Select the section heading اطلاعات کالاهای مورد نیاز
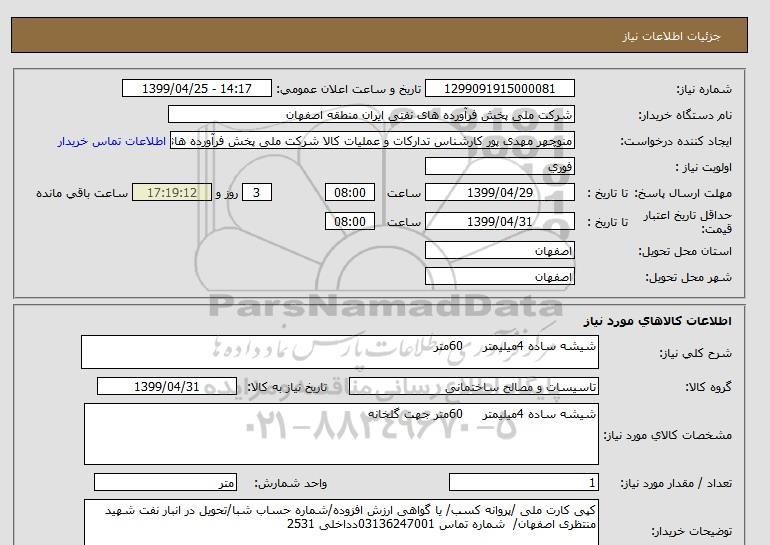The height and width of the screenshot is (545, 770). pyautogui.click(x=658, y=321)
